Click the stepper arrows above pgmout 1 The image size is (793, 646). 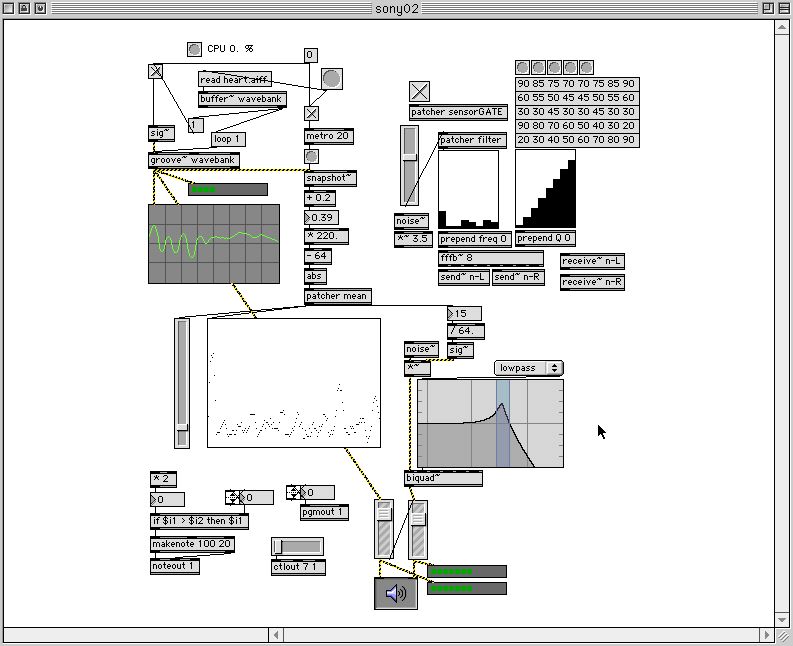tap(295, 492)
